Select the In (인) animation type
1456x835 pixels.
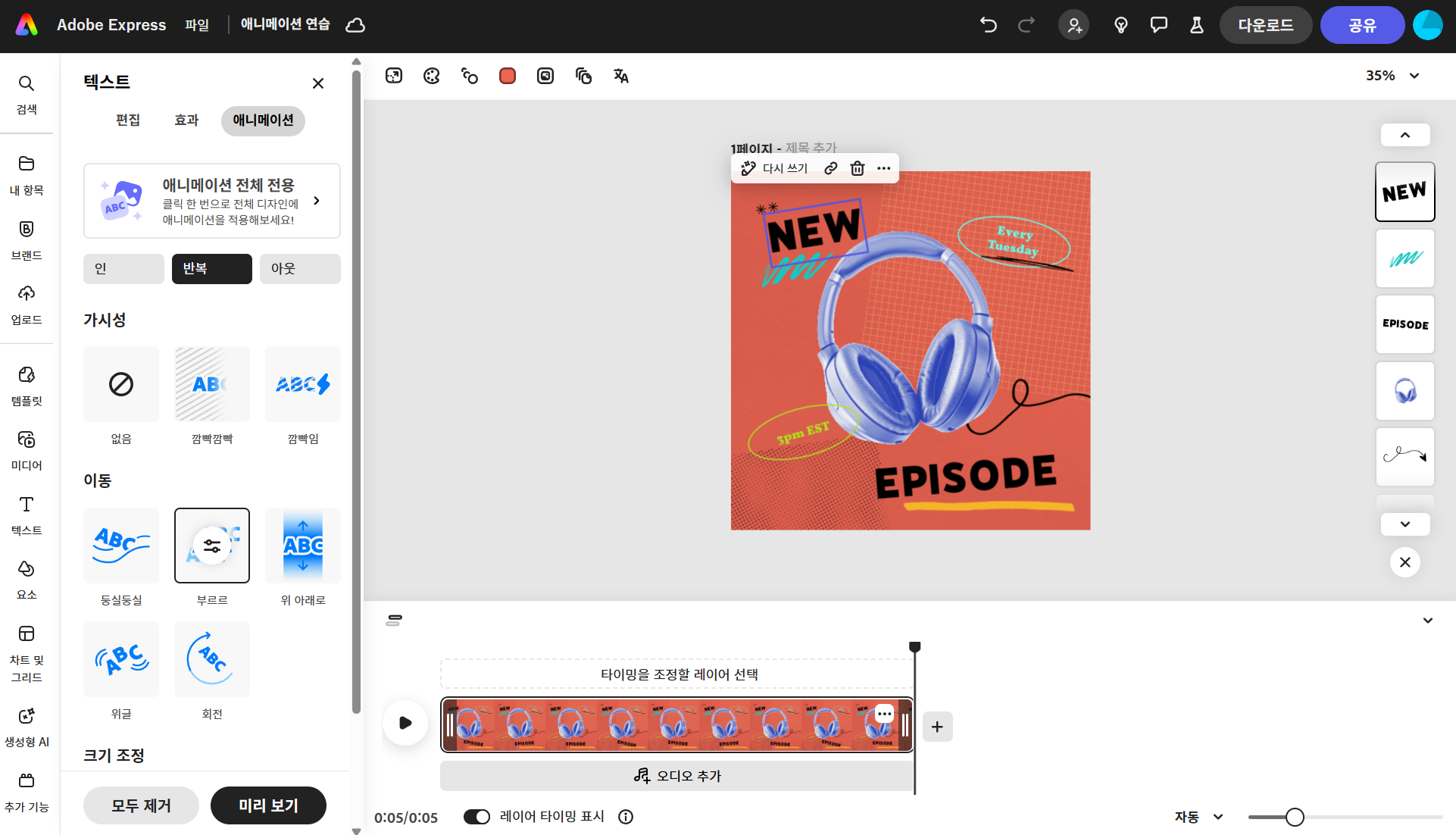click(x=123, y=269)
